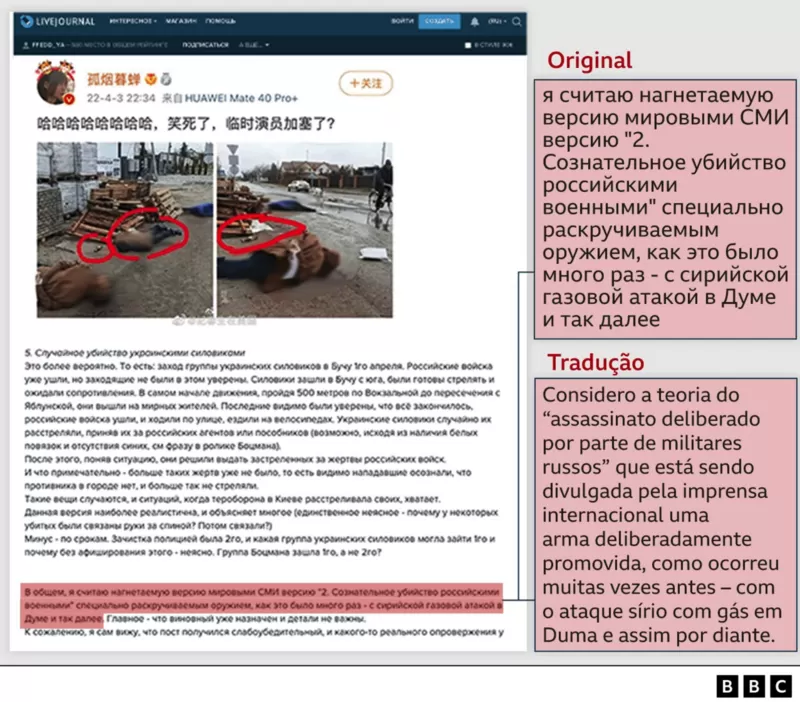Click the grey medal icon beside username
The image size is (800, 702).
[167, 77]
